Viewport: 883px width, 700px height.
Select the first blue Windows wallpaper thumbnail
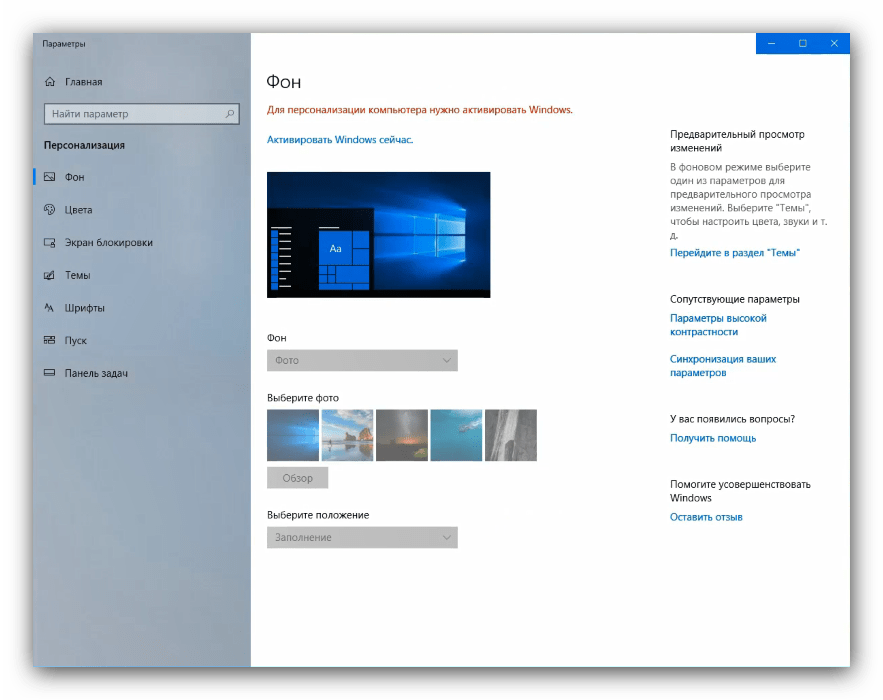pyautogui.click(x=293, y=435)
